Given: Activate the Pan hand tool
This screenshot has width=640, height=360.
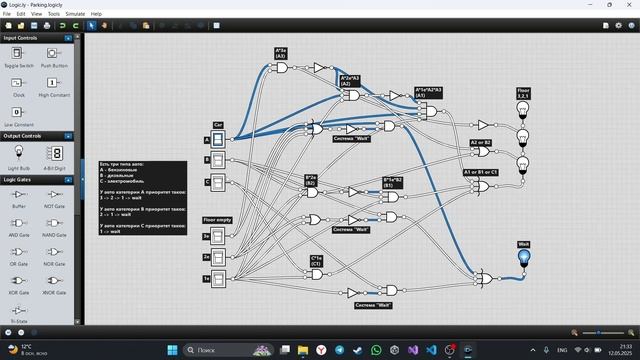Looking at the screenshot, I should (104, 26).
